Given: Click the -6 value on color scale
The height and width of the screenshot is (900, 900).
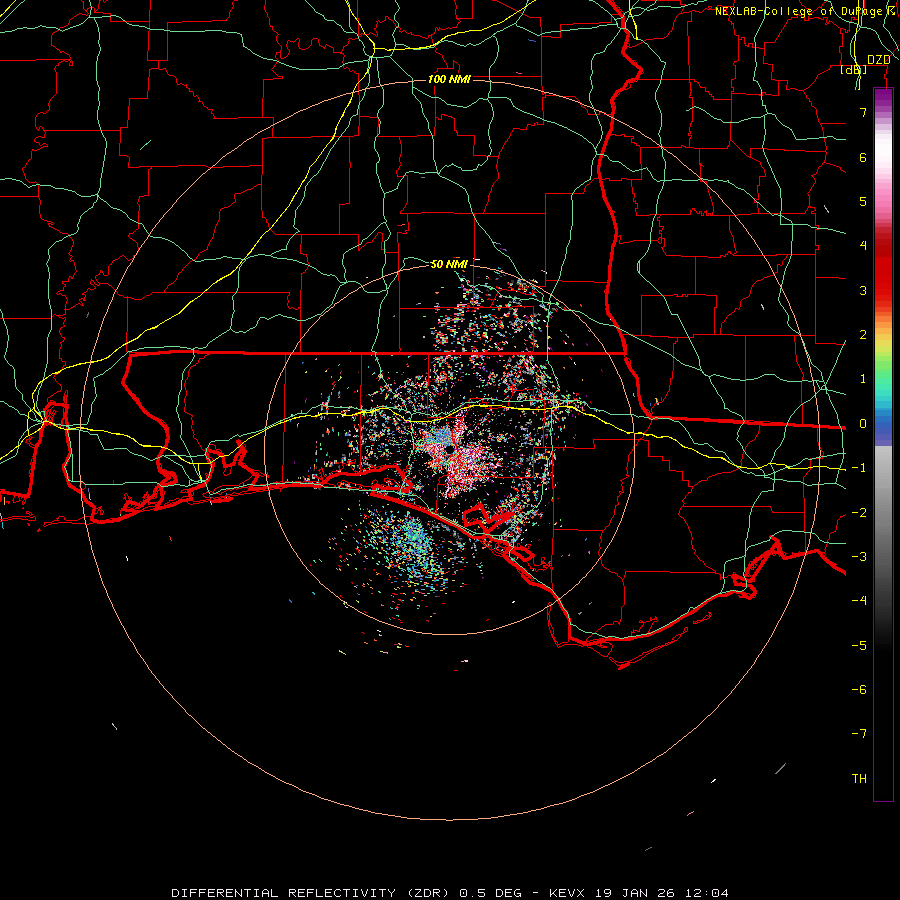Looking at the screenshot, I should tap(859, 690).
